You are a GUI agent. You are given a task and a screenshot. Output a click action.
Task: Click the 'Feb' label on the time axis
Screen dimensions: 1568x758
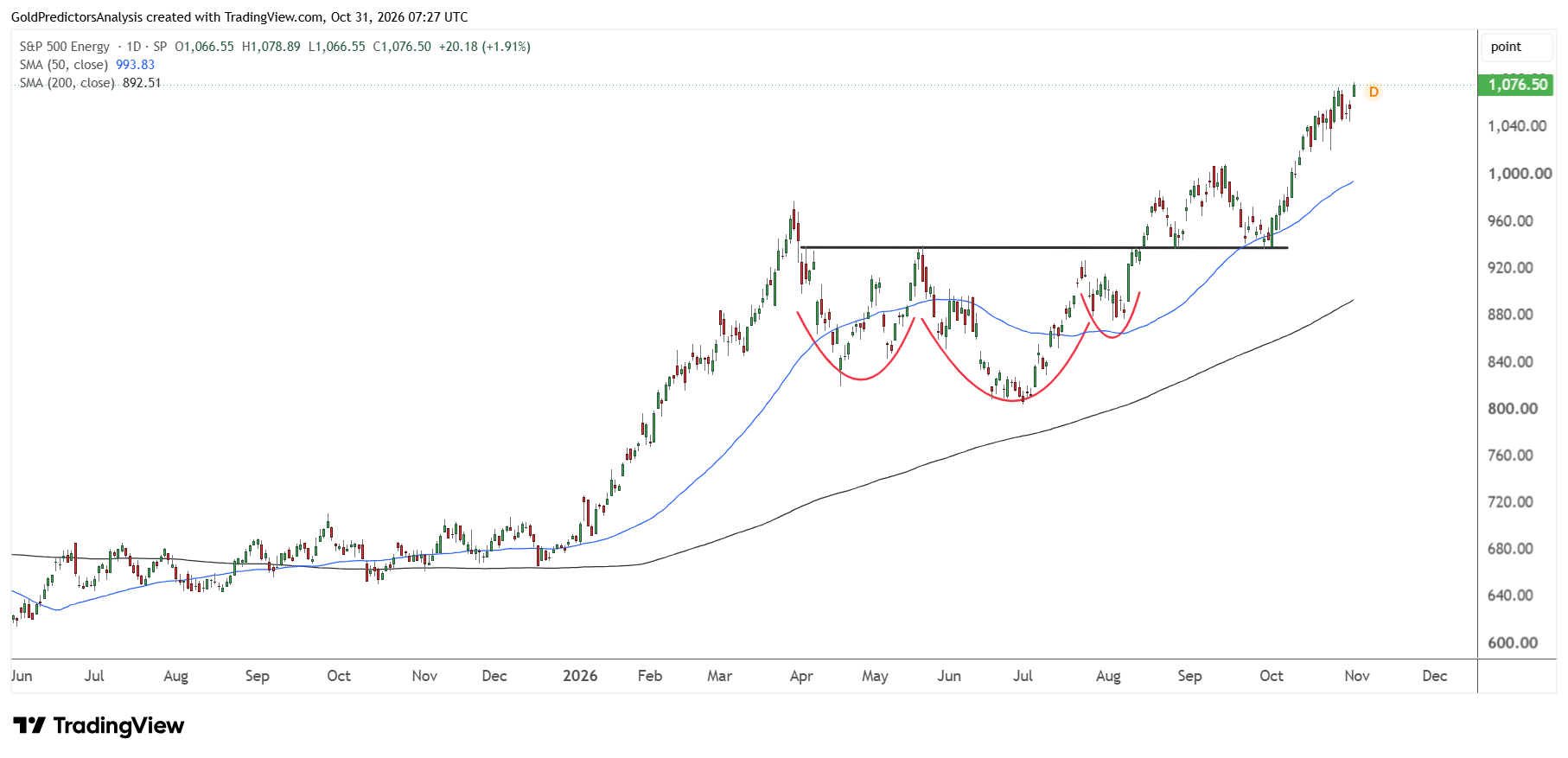click(x=650, y=676)
